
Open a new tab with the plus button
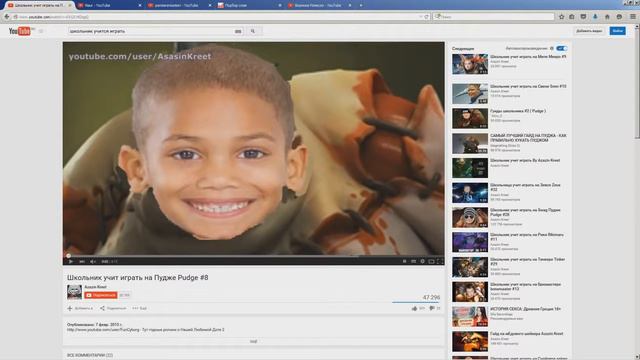361,5
